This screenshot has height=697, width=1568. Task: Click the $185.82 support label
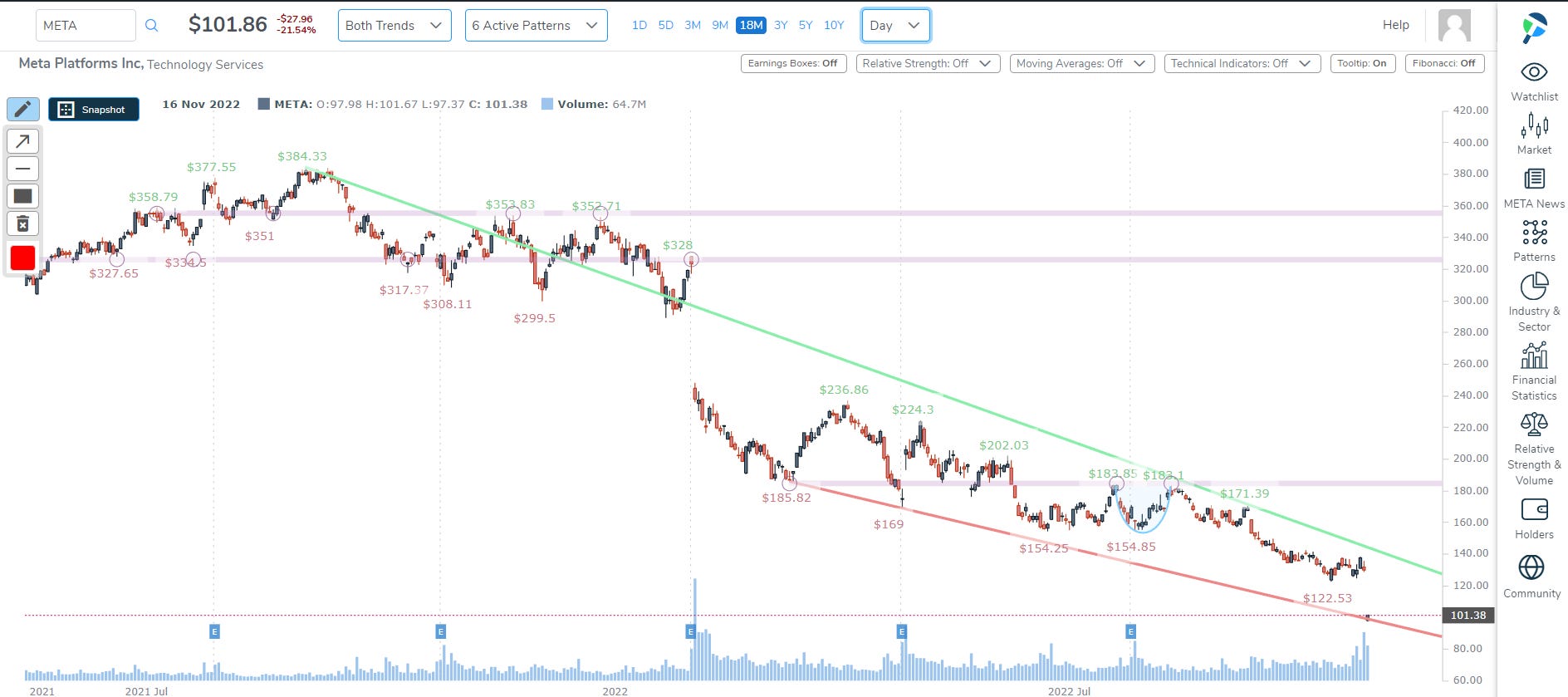tap(786, 498)
